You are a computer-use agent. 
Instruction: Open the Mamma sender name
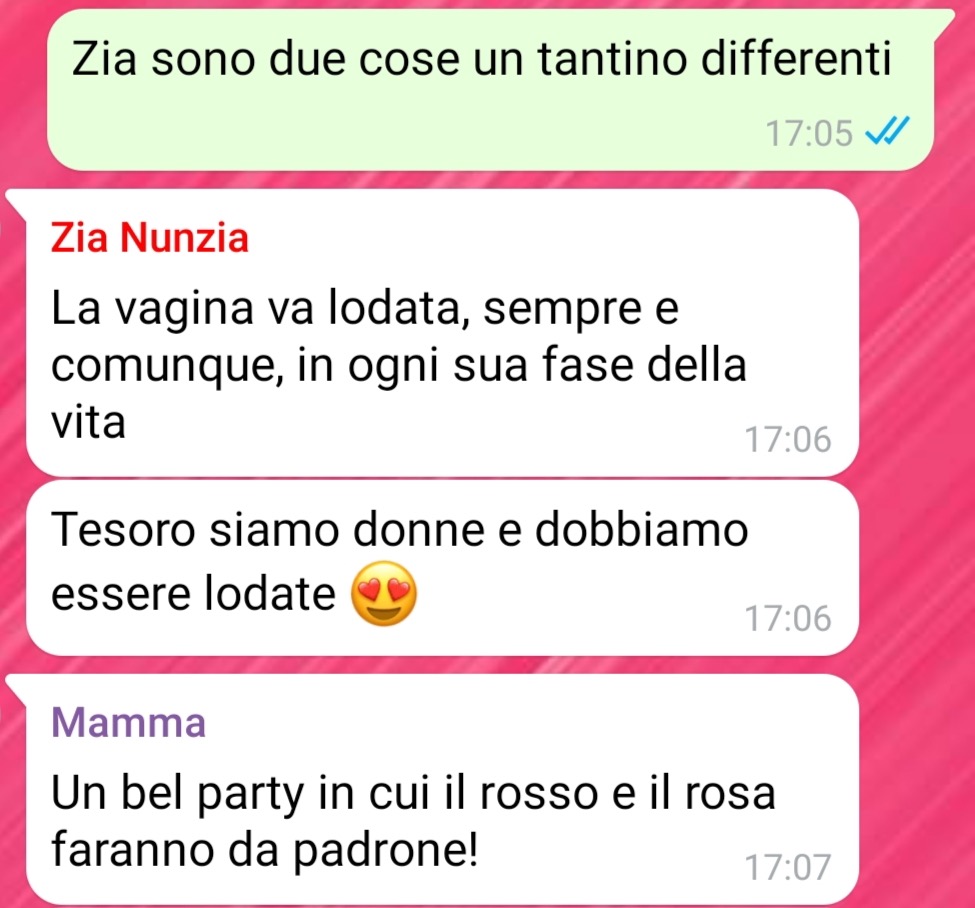(128, 722)
